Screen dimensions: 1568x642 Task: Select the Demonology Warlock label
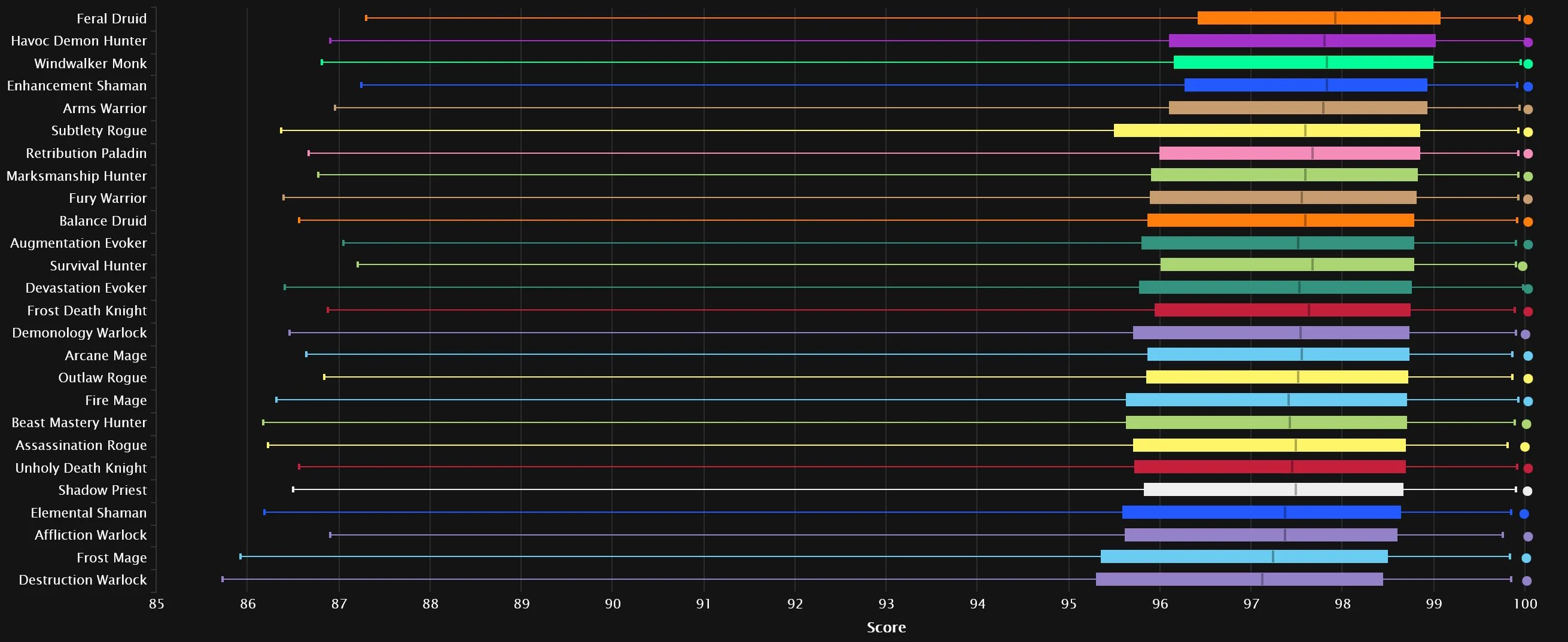(79, 333)
